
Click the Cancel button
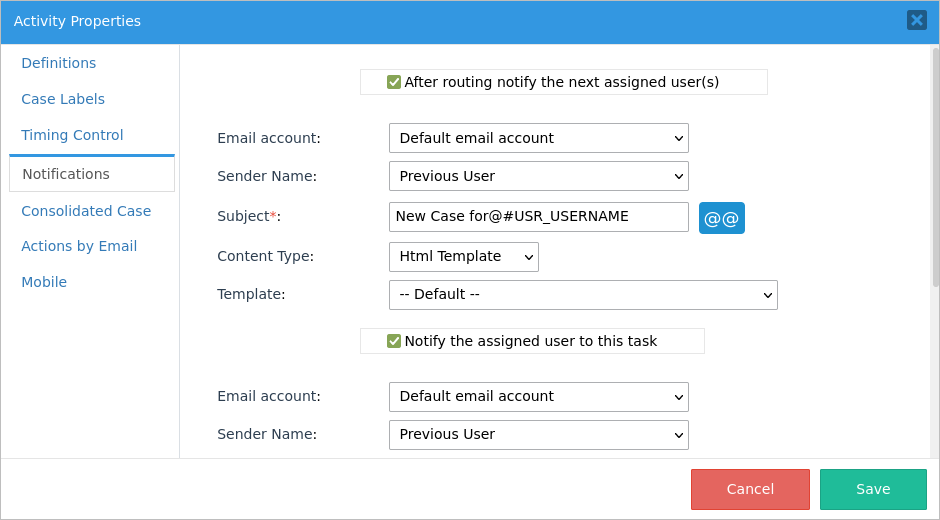click(x=750, y=489)
